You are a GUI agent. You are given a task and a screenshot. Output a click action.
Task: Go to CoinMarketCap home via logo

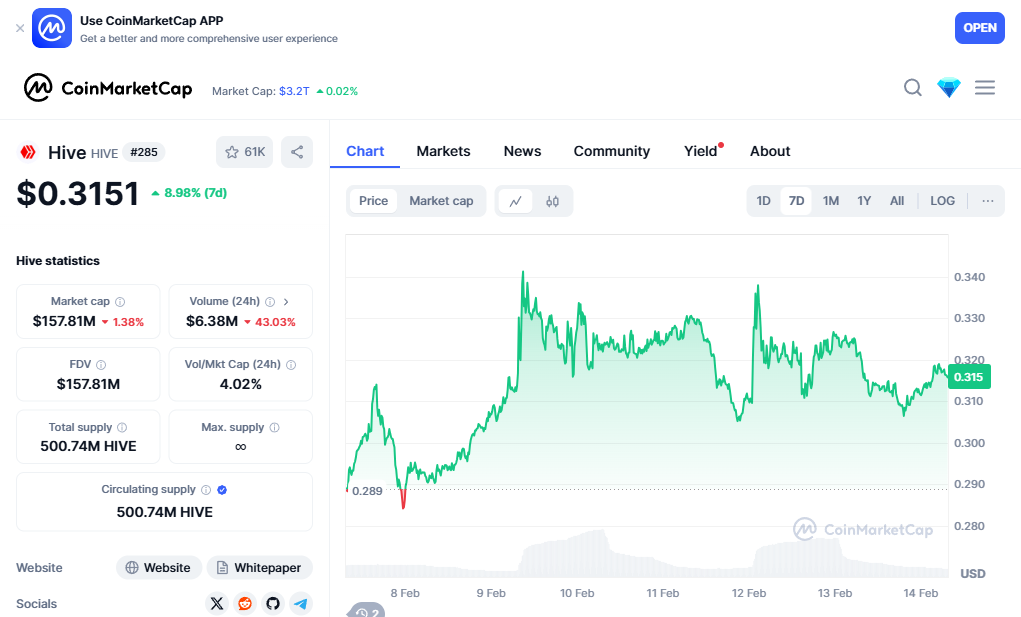coord(108,88)
